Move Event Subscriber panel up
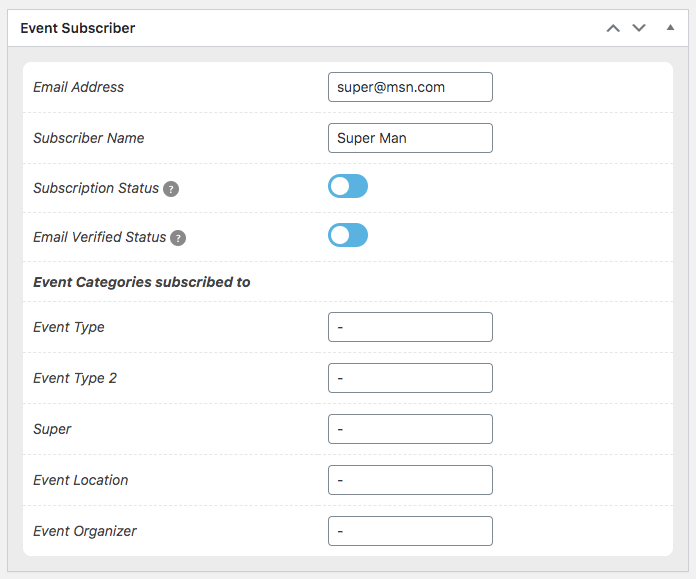 tap(613, 28)
